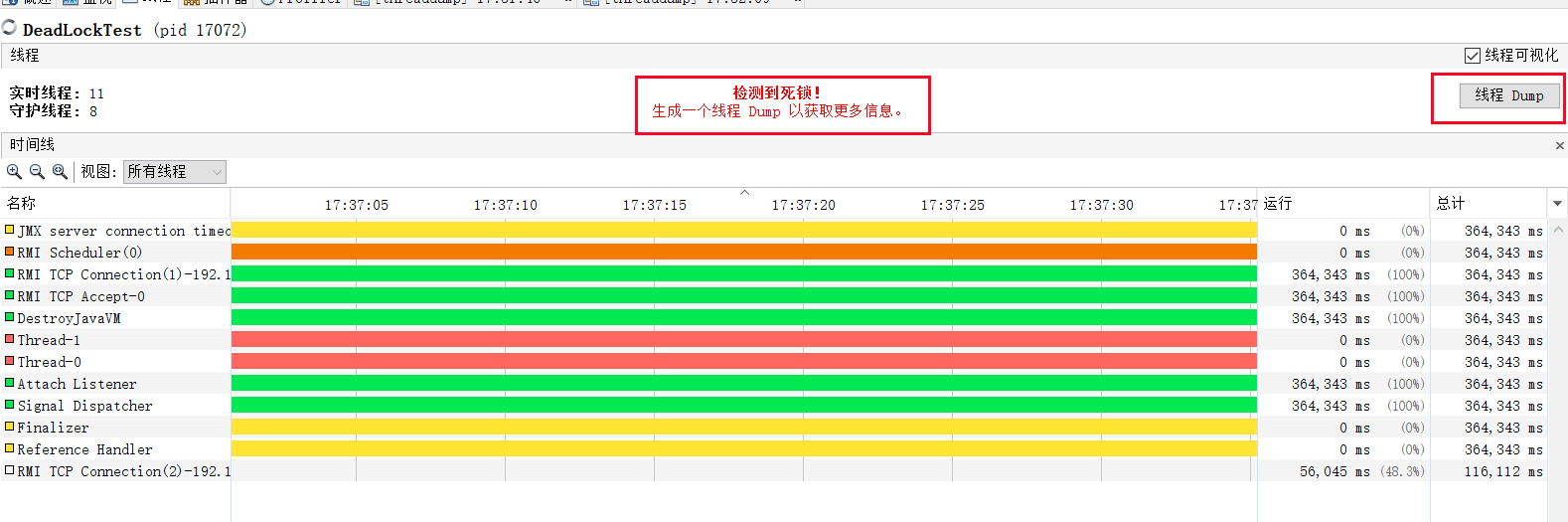
Task: Click the 检测到死锁! warning text
Action: (777, 92)
